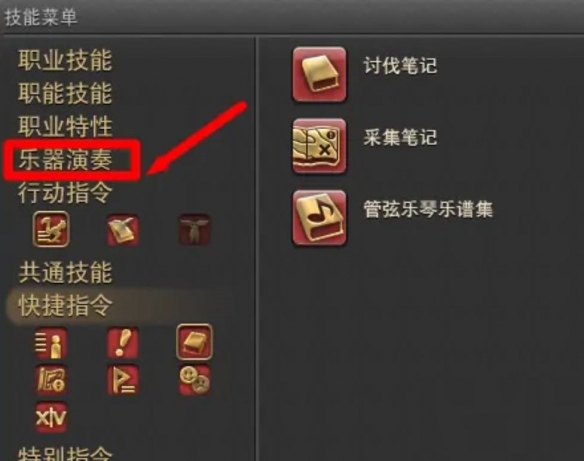Click the flag with lines icon
Image resolution: width=584 pixels, height=461 pixels.
[123, 380]
